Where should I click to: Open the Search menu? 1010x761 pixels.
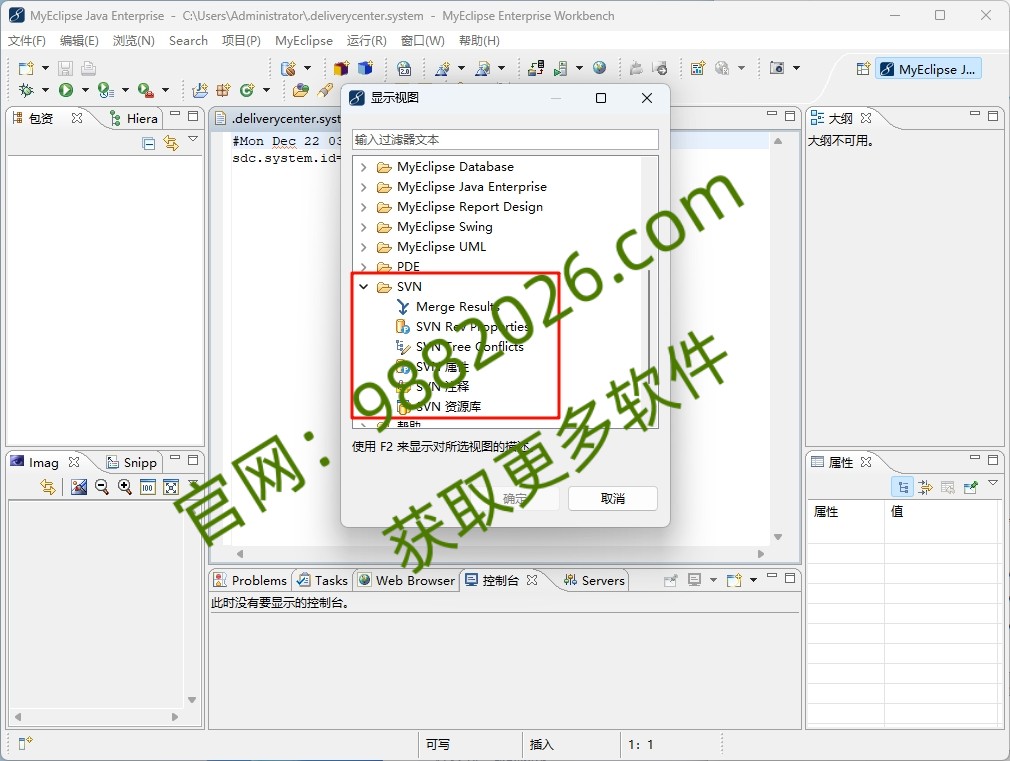pyautogui.click(x=188, y=41)
